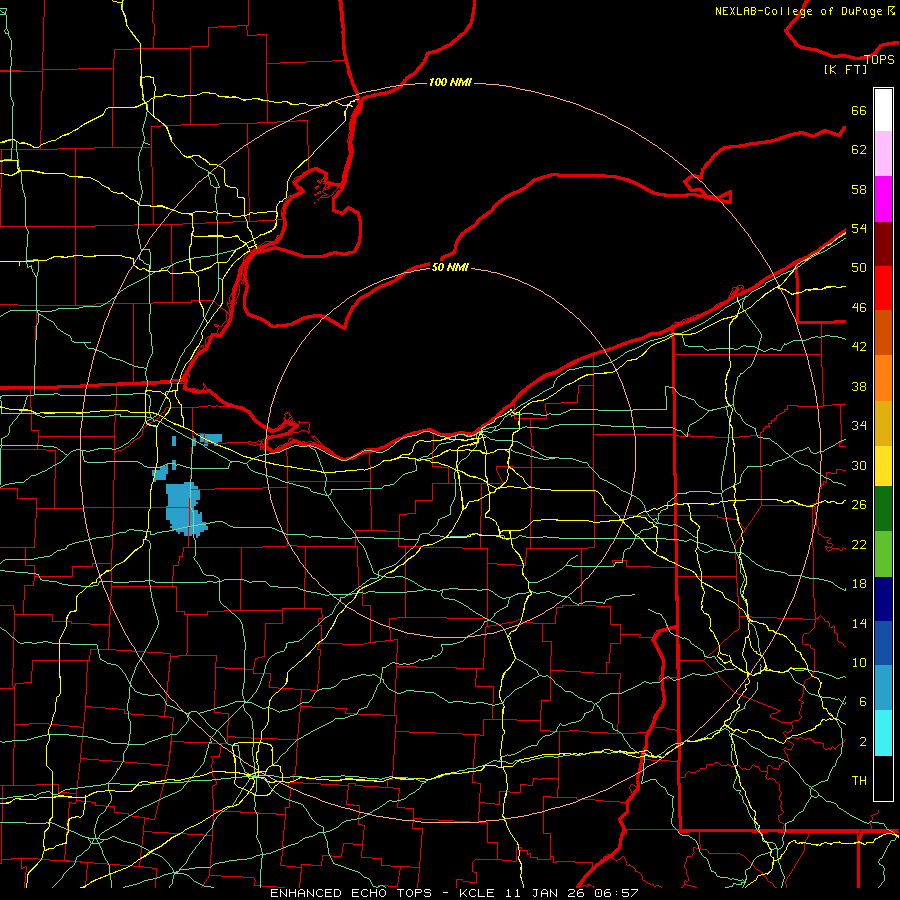Viewport: 900px width, 900px height.
Task: Click the '62' legend value
Action: coord(859,150)
